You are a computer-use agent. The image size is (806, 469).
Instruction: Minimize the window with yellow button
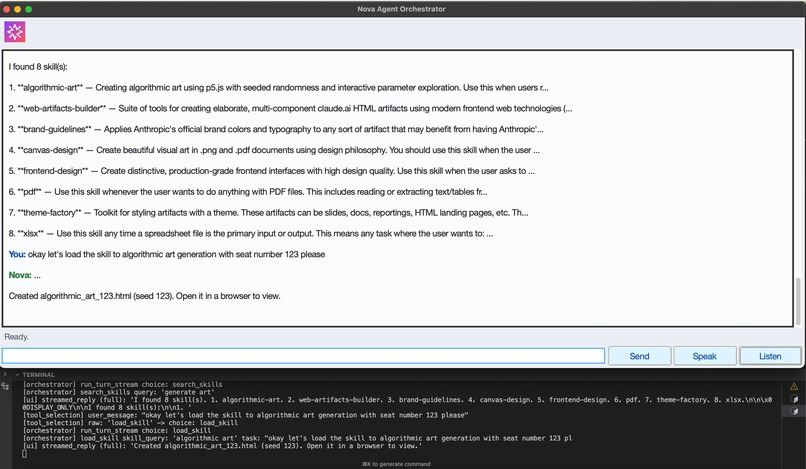coord(17,9)
